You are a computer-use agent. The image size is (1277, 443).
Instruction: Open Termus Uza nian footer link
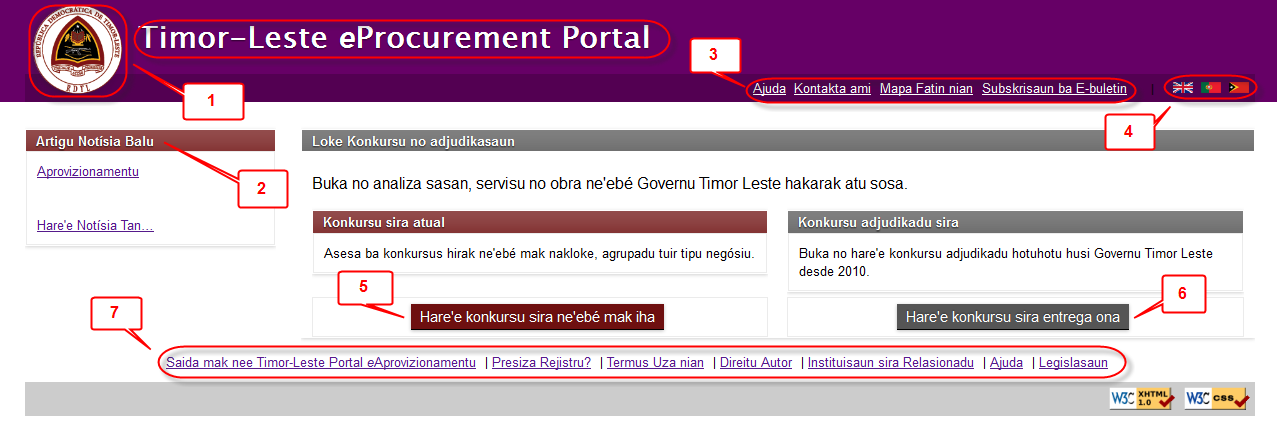pyautogui.click(x=655, y=363)
